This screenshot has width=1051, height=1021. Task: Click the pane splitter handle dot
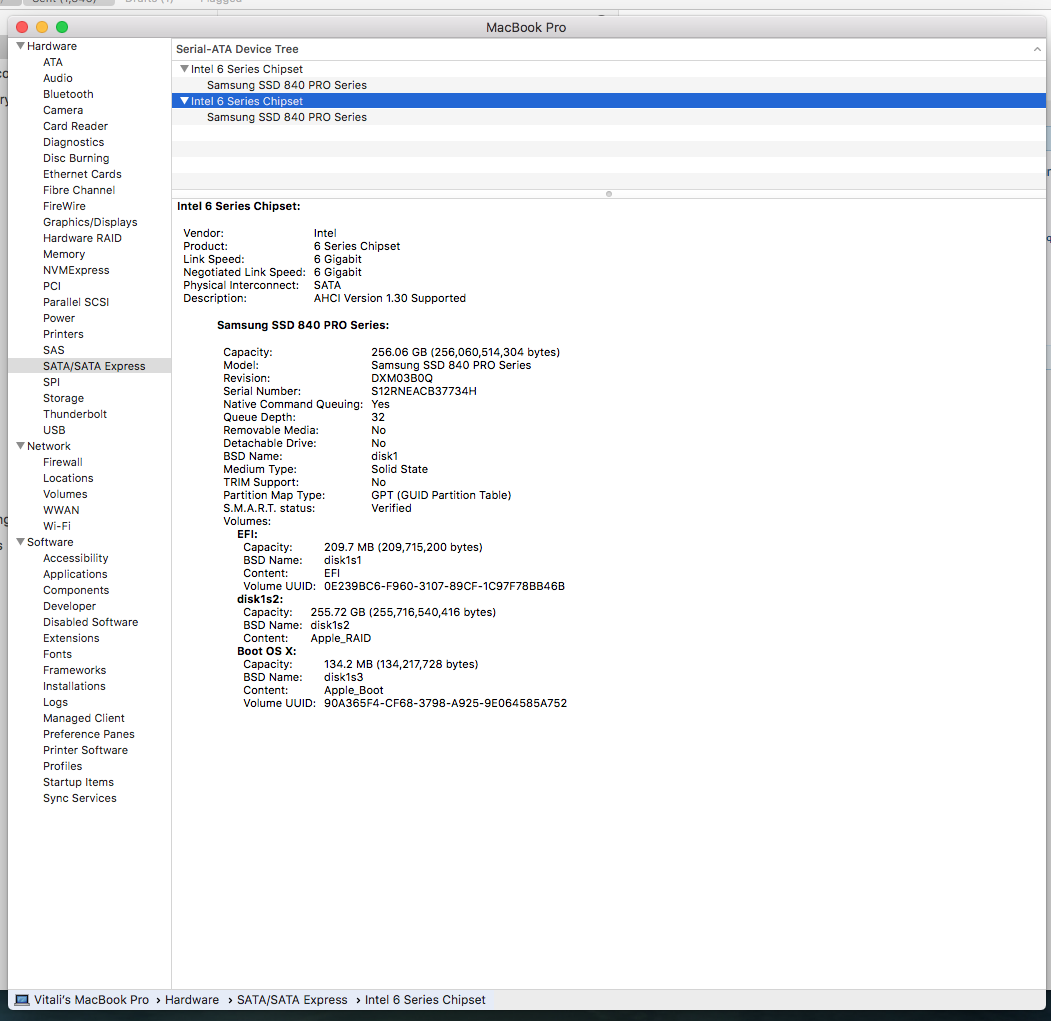(x=609, y=194)
